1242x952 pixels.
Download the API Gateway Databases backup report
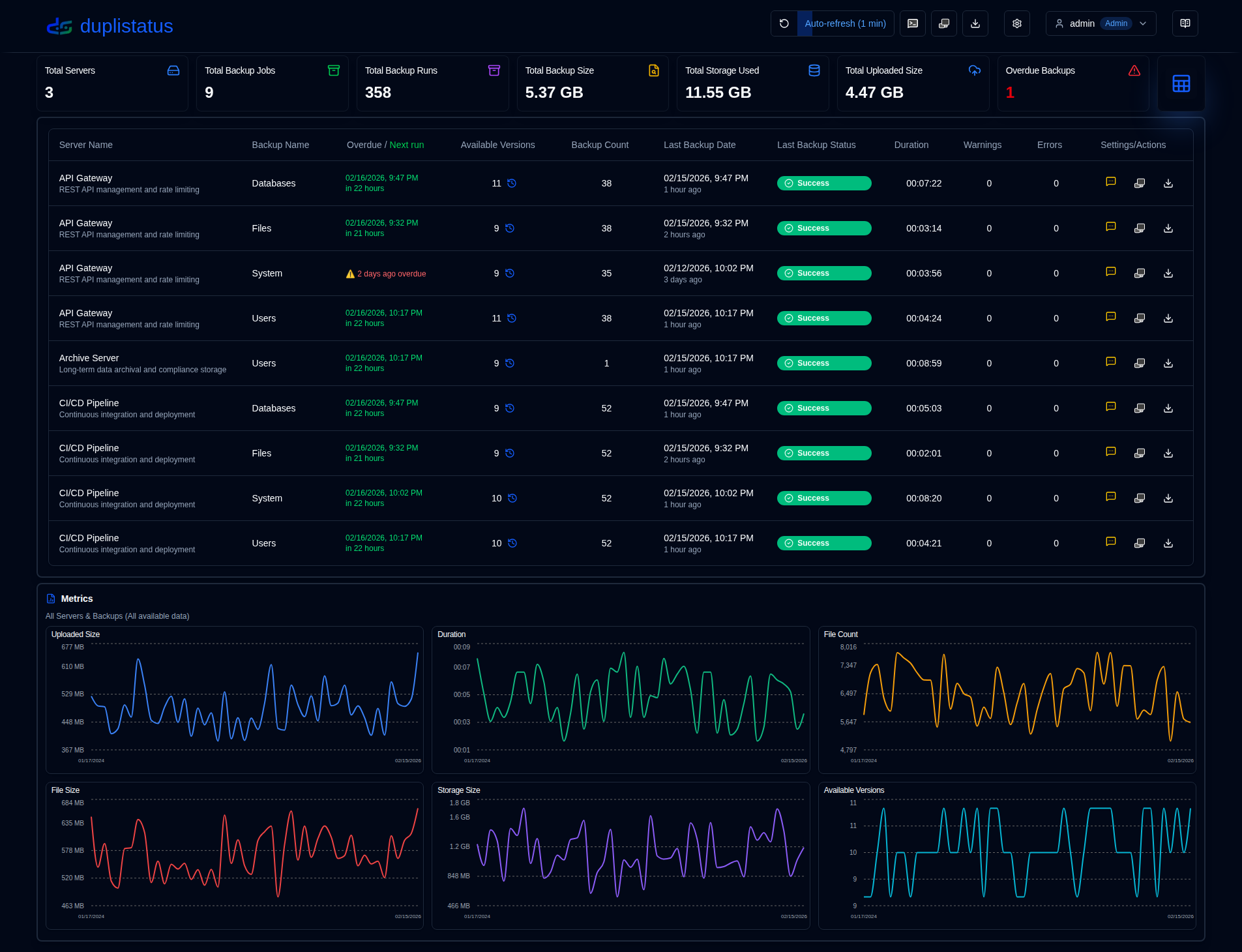pos(1168,183)
